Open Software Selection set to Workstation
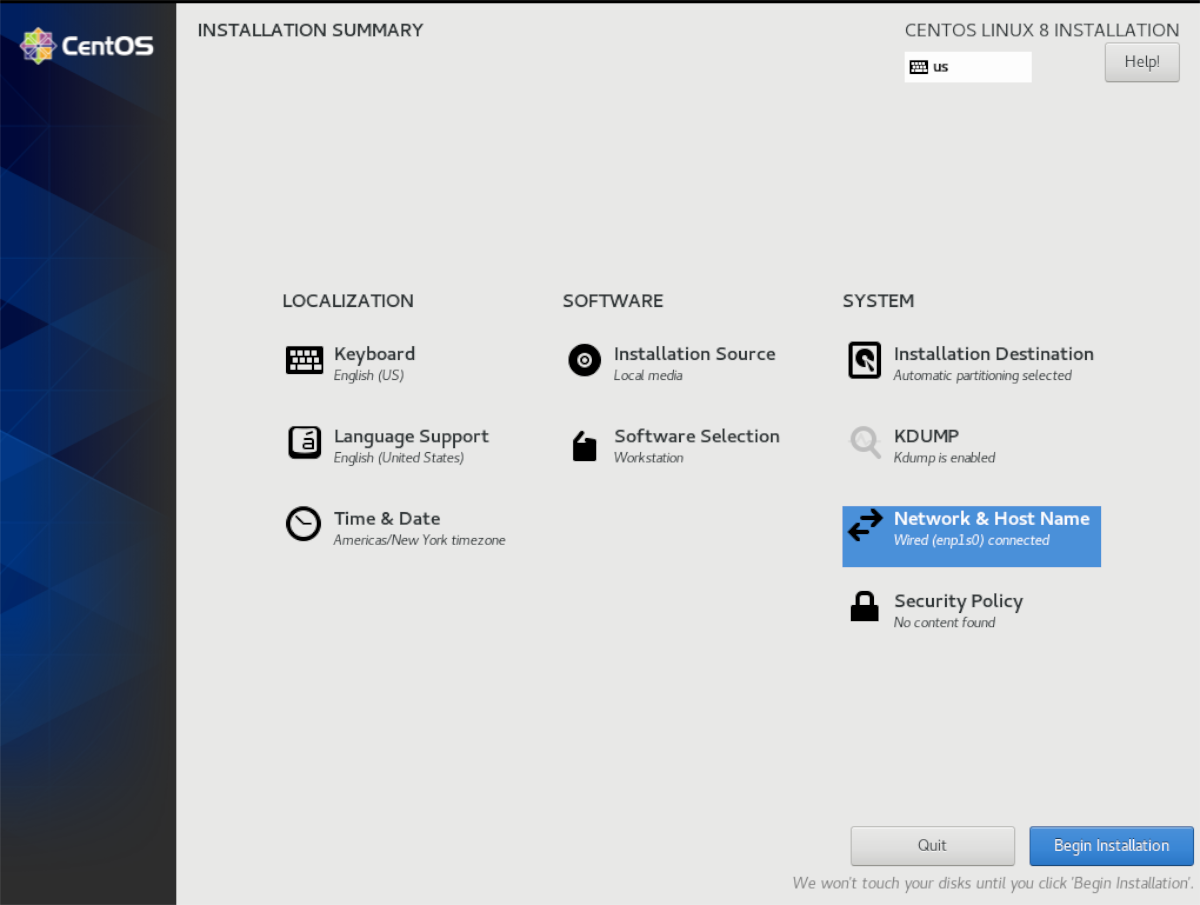Screen dimensions: 1200x905 click(696, 446)
